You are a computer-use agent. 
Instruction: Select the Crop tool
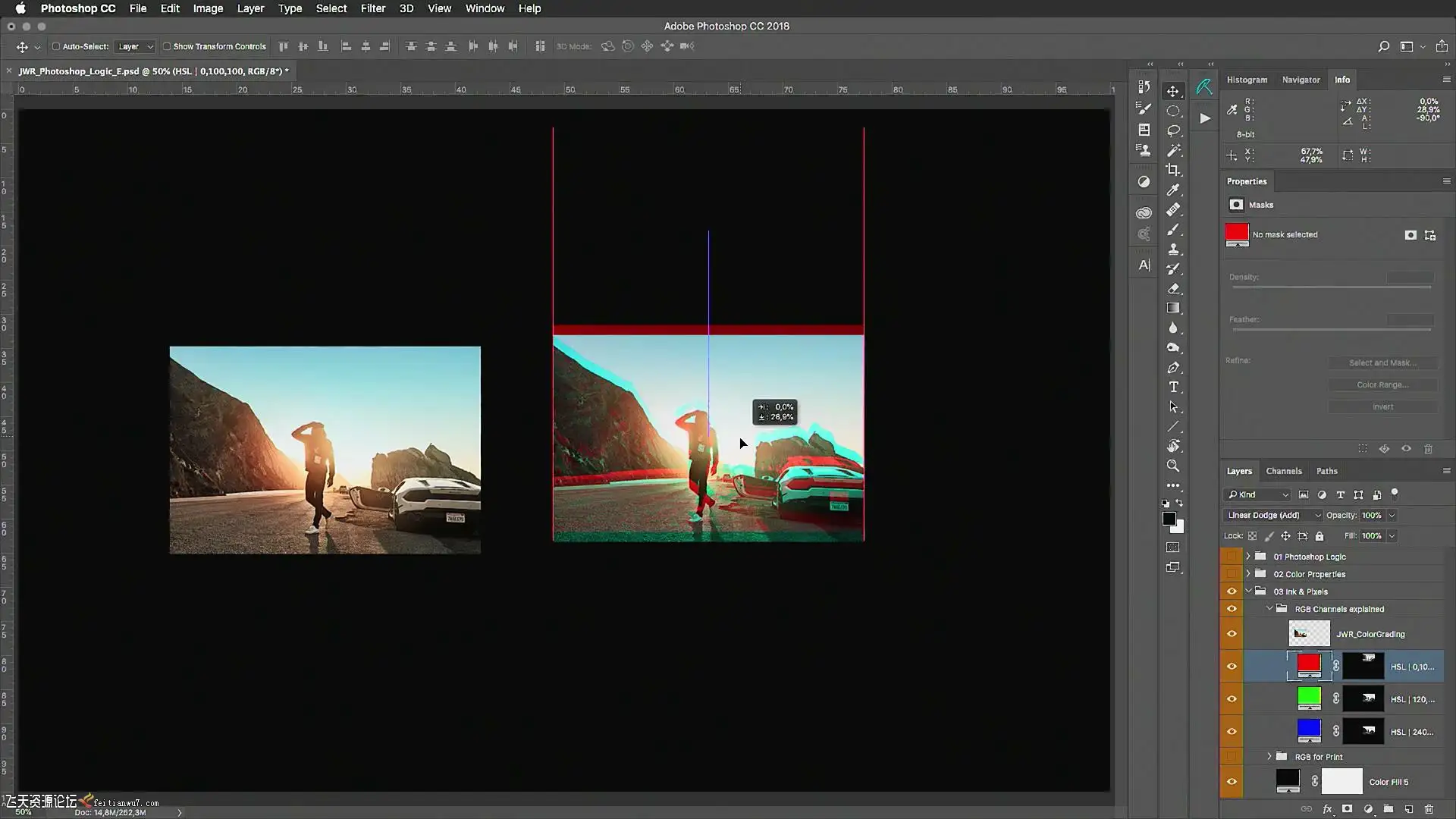pyautogui.click(x=1173, y=170)
